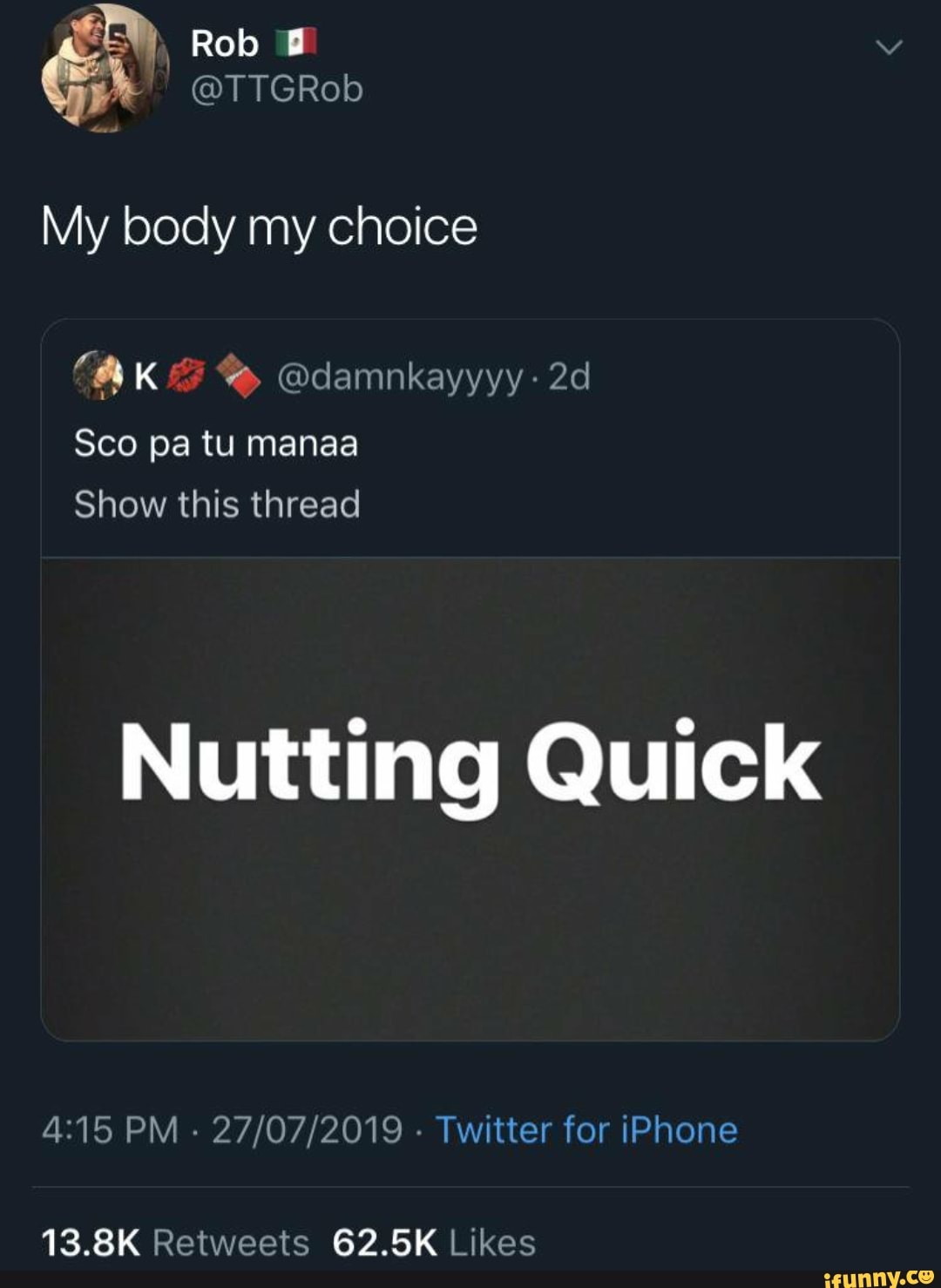Open Rob's profile picture
The width and height of the screenshot is (941, 1288).
pyautogui.click(x=105, y=69)
